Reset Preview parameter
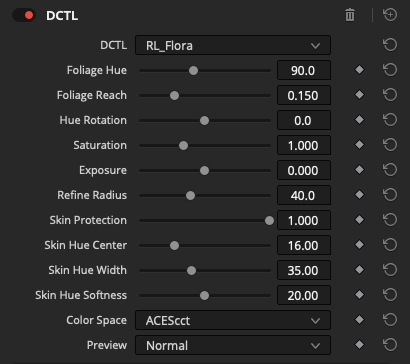The image size is (410, 364). pos(390,345)
